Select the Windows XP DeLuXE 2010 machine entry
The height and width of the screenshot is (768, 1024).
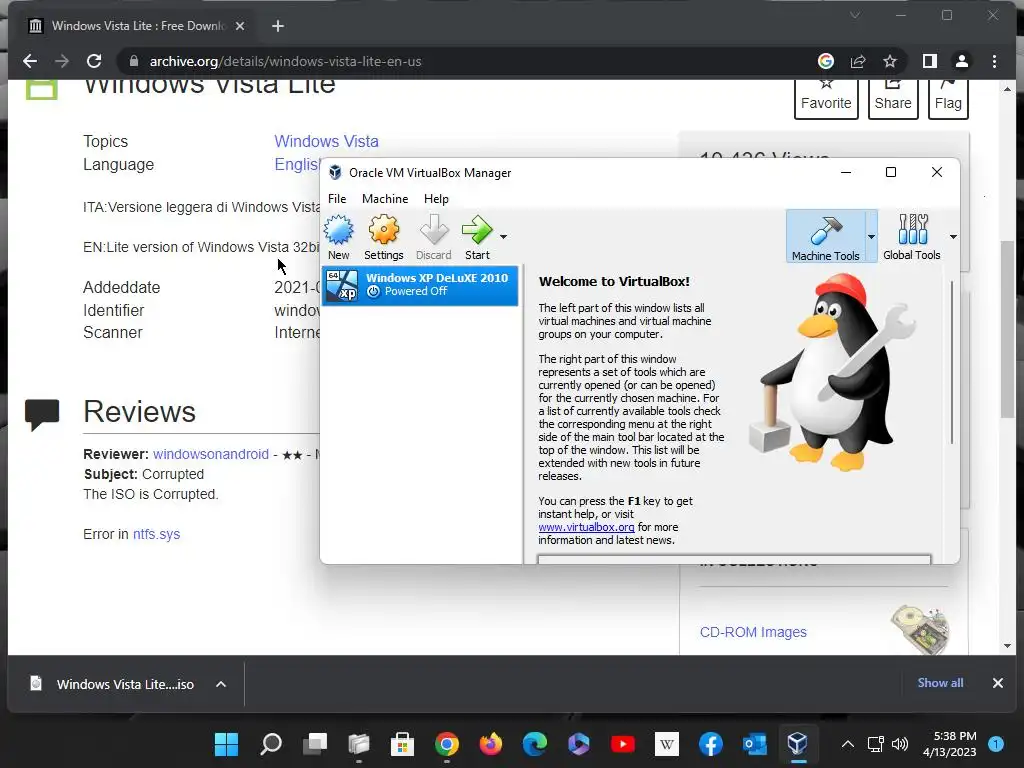420,285
